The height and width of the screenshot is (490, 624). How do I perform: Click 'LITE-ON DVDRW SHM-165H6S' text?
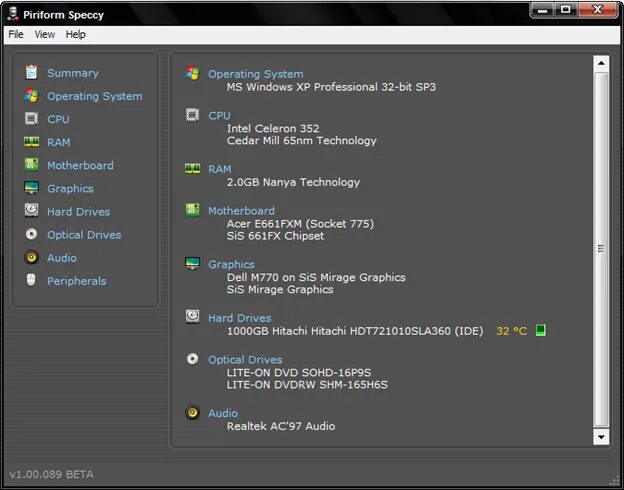click(x=307, y=385)
